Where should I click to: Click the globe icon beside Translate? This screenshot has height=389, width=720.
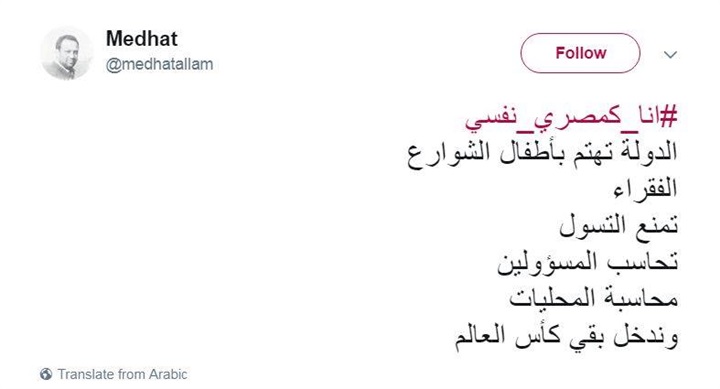[x=46, y=374]
